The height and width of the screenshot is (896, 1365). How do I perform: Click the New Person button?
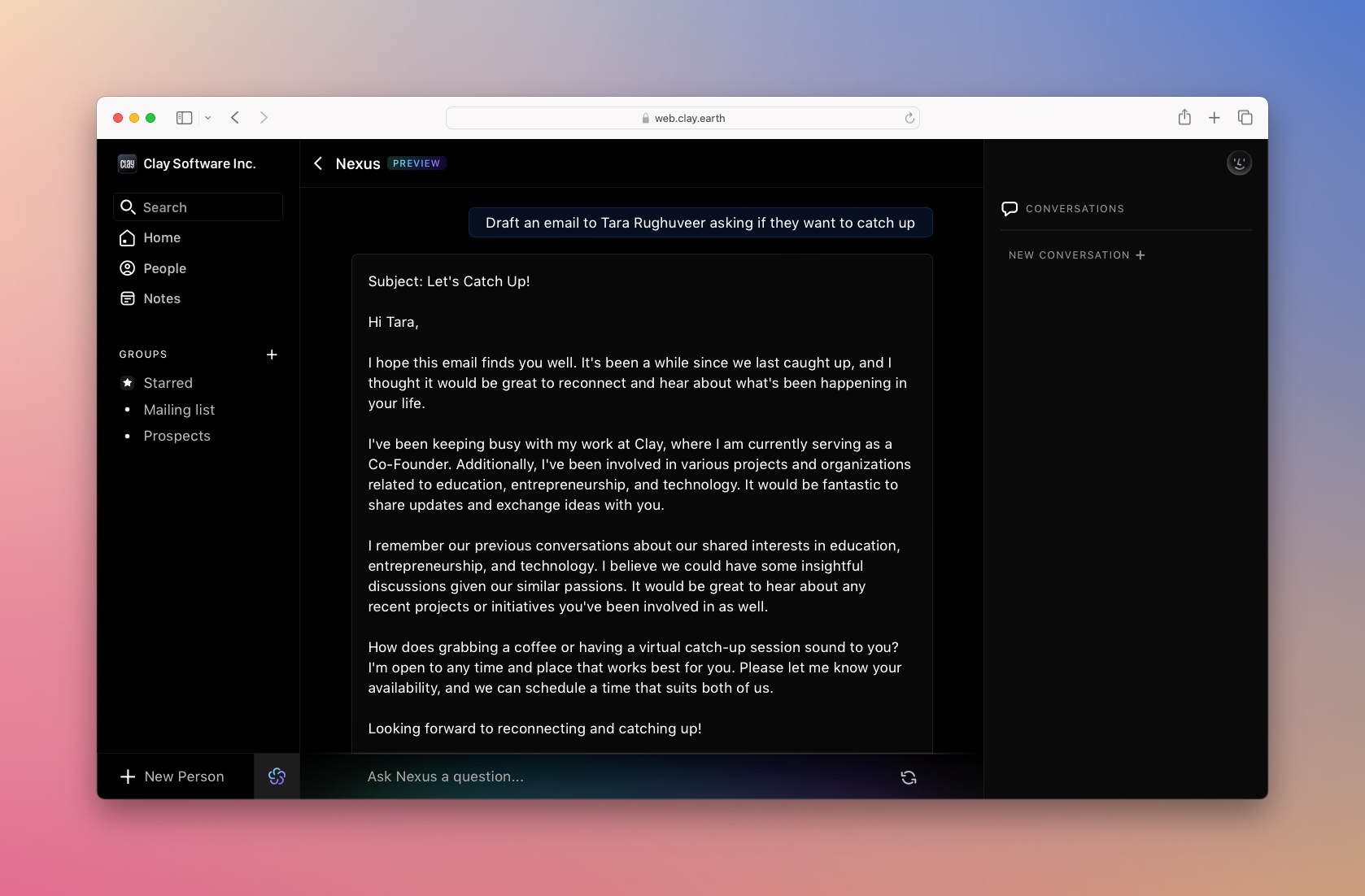point(173,776)
